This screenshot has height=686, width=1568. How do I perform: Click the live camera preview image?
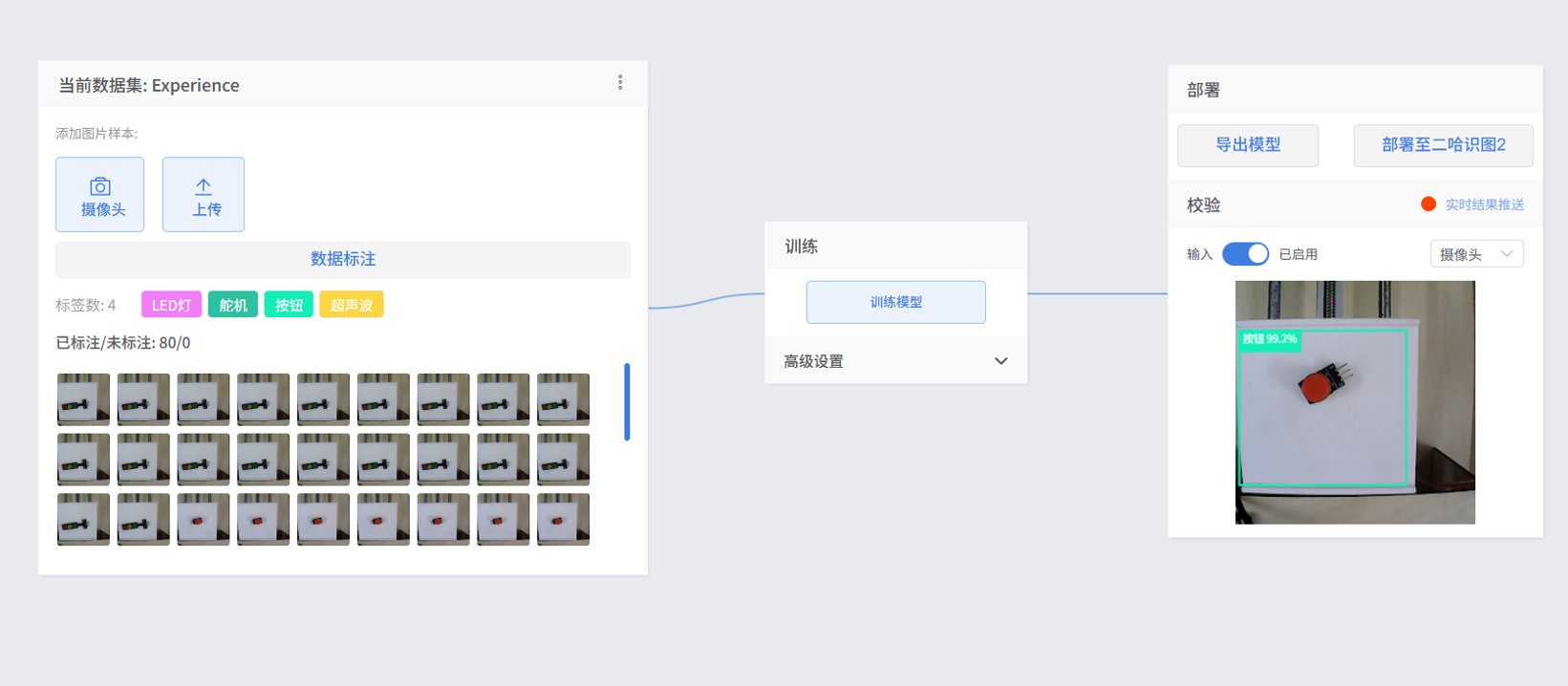click(1355, 402)
